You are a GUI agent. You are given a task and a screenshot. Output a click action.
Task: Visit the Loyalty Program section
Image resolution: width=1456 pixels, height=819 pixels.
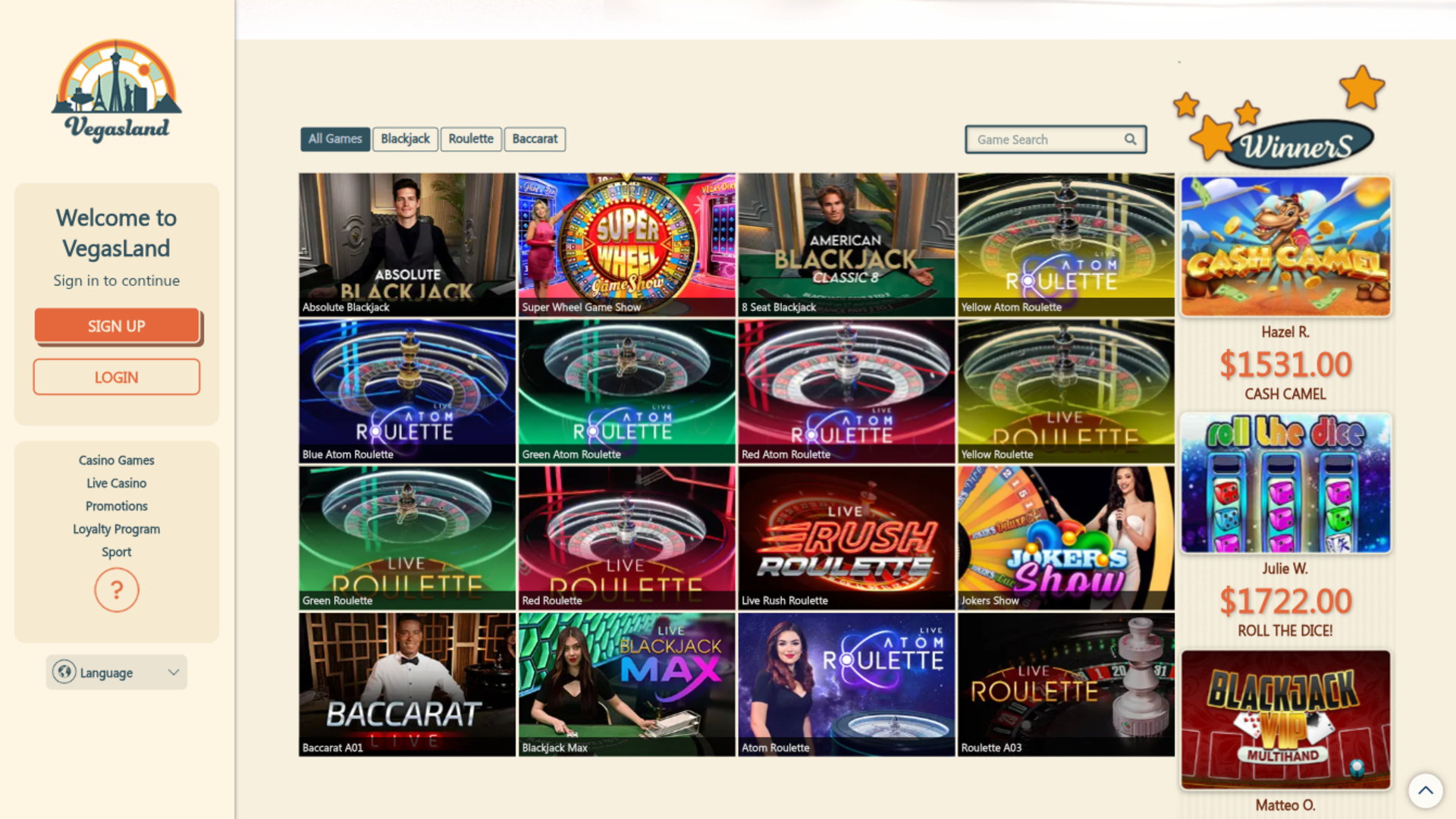116,529
